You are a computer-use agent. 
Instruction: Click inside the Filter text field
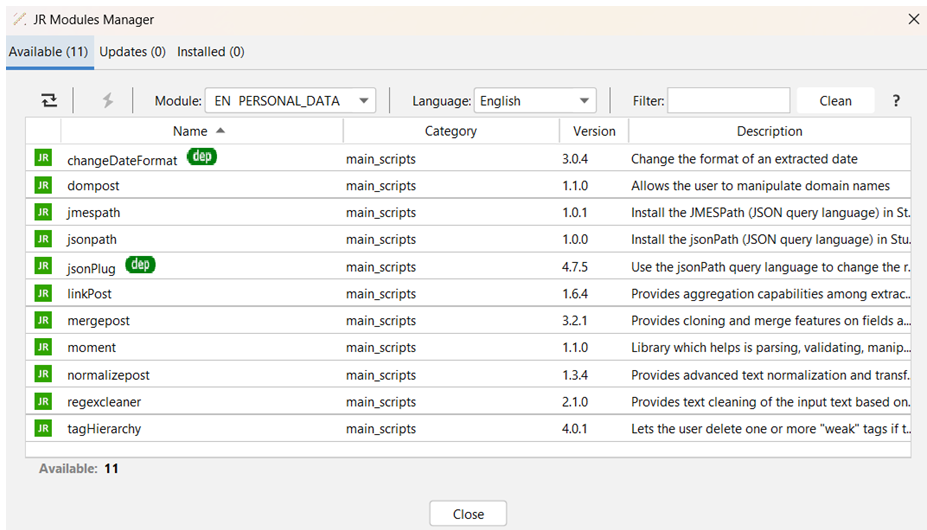(x=728, y=100)
